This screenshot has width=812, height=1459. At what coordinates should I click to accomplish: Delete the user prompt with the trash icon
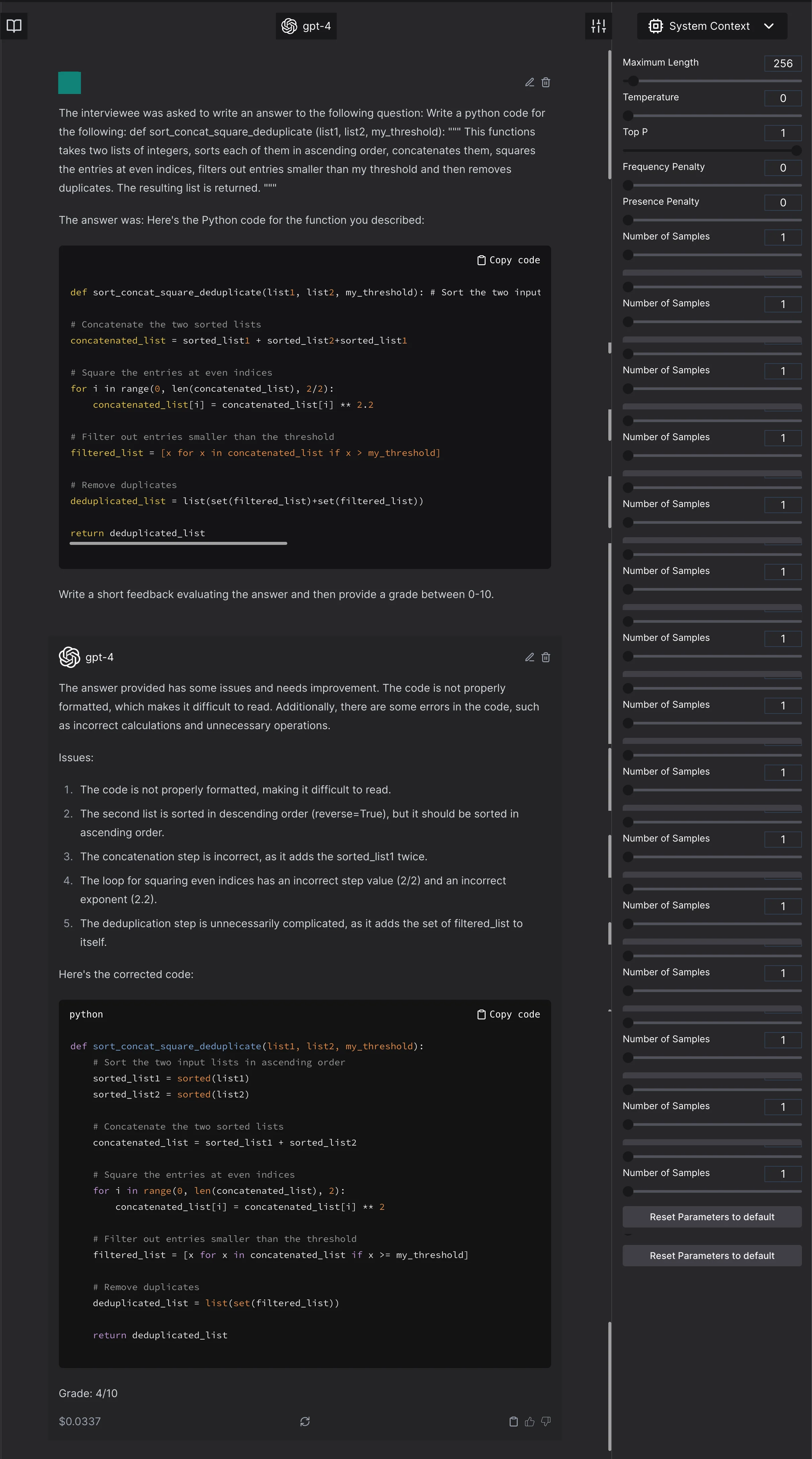pyautogui.click(x=545, y=82)
